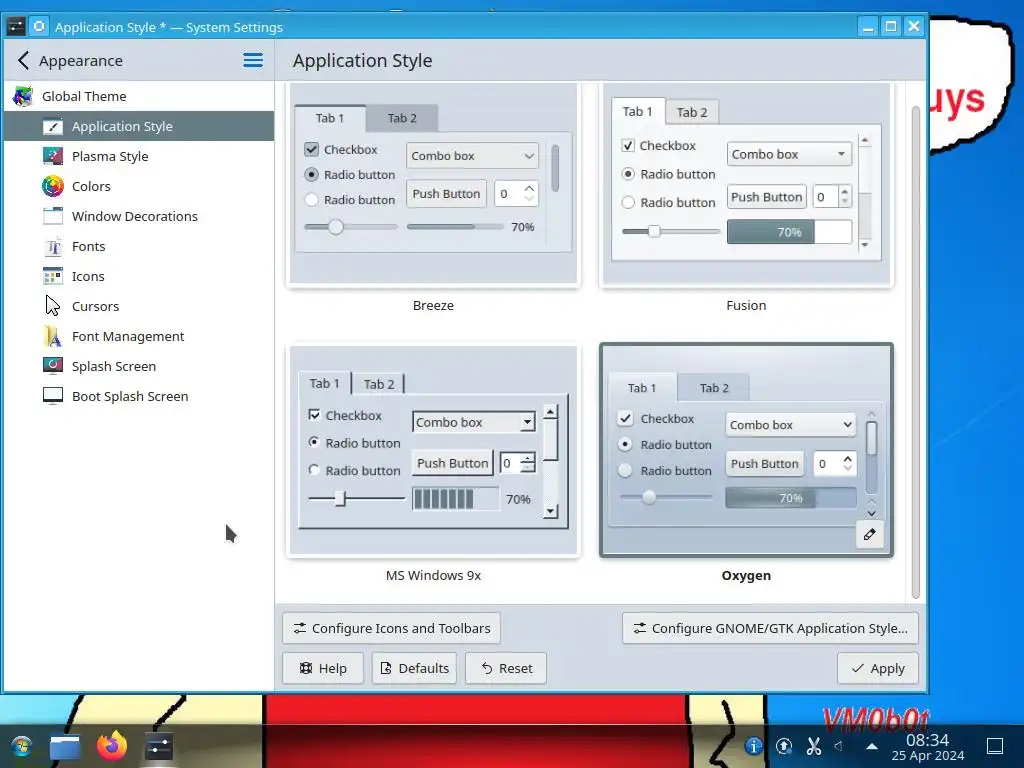The image size is (1024, 768).
Task: Select Tab 1 in Fusion preview
Action: (x=637, y=112)
